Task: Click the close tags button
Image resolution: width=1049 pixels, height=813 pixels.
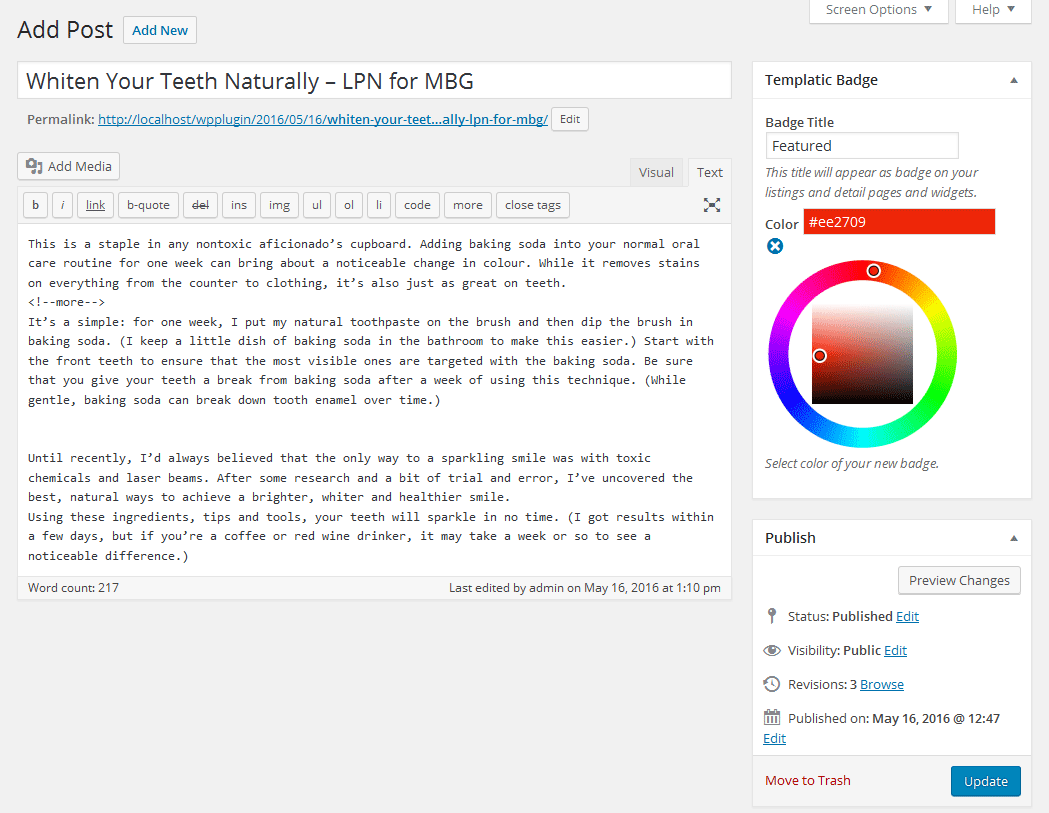Action: point(533,205)
